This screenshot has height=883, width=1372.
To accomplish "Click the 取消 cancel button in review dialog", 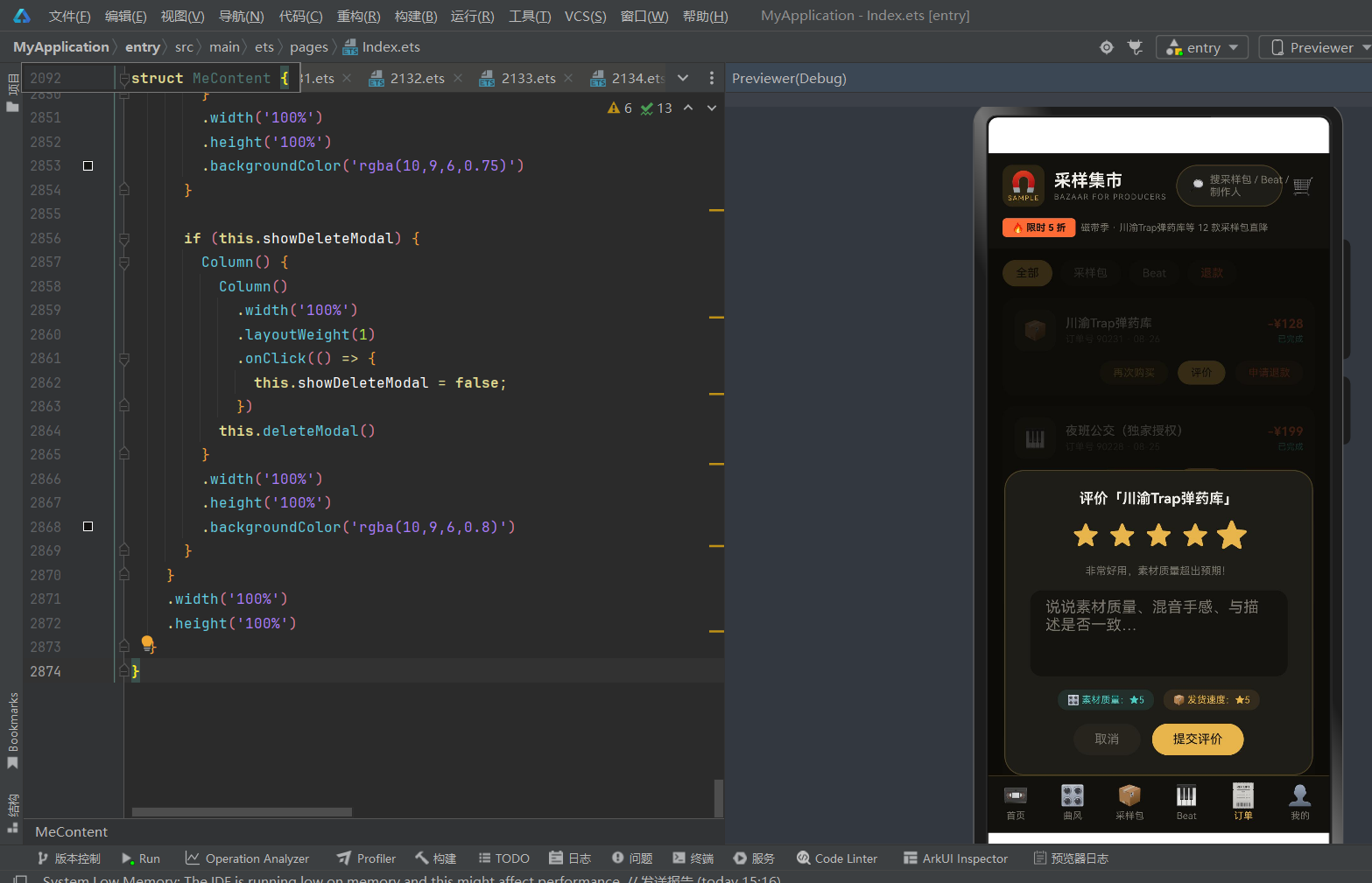I will 1107,739.
